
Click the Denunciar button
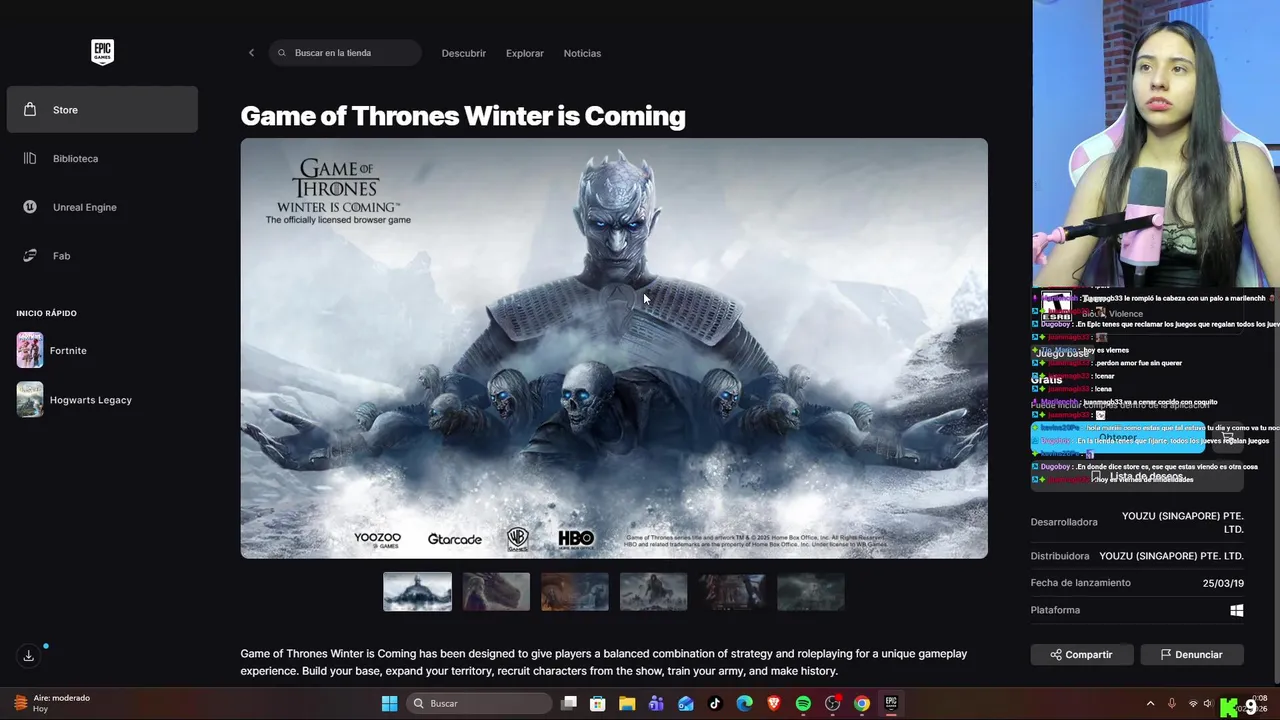point(1191,655)
